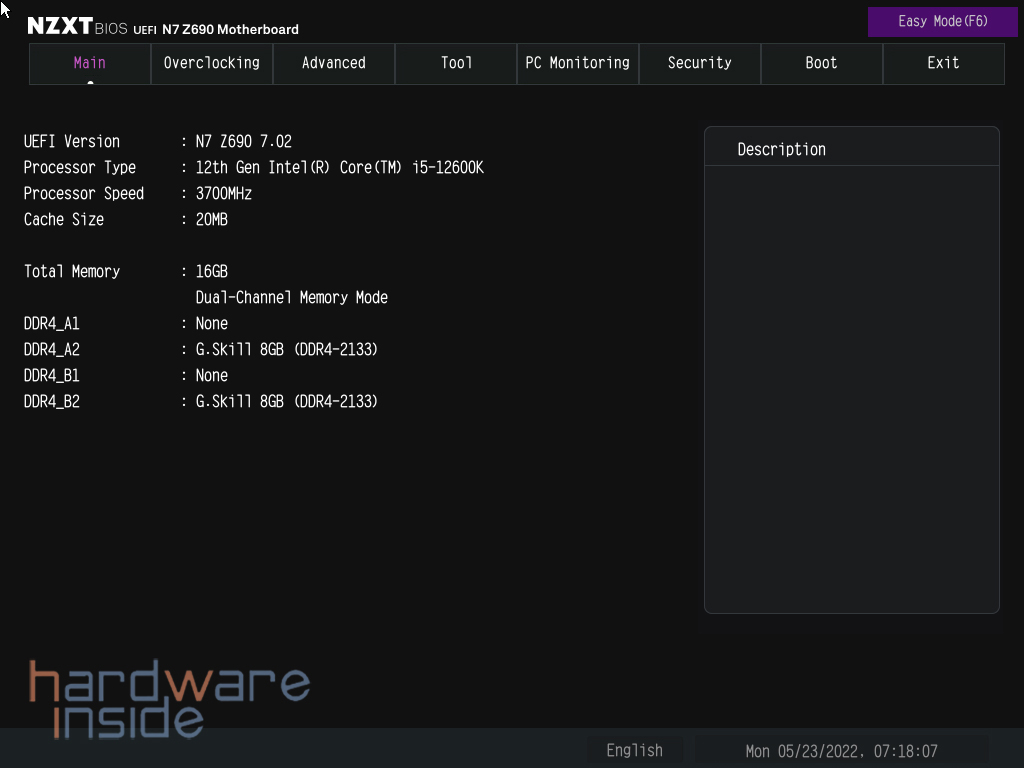Open the Overclocking tab
The width and height of the screenshot is (1024, 768).
point(212,63)
